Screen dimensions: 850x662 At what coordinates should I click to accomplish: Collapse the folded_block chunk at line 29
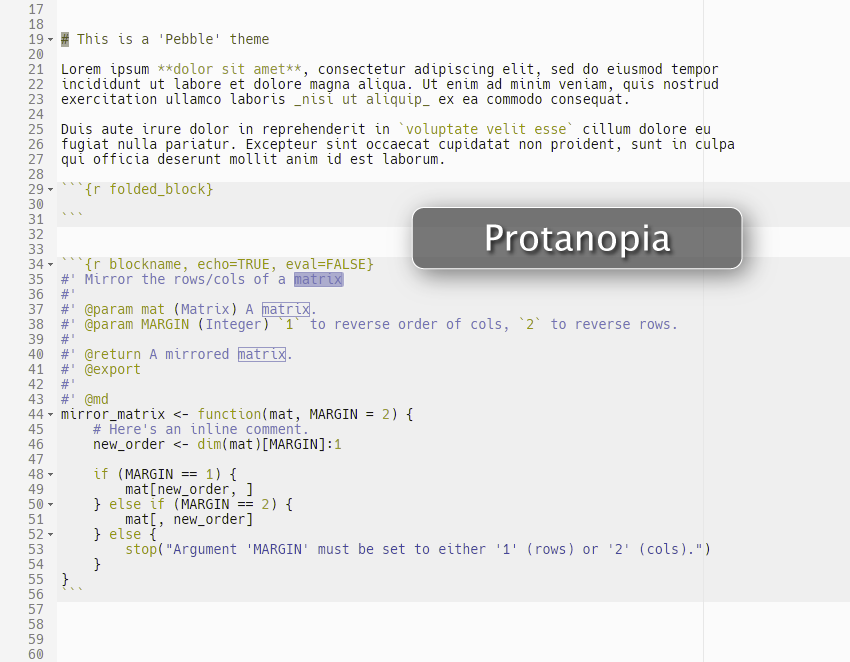pos(50,190)
